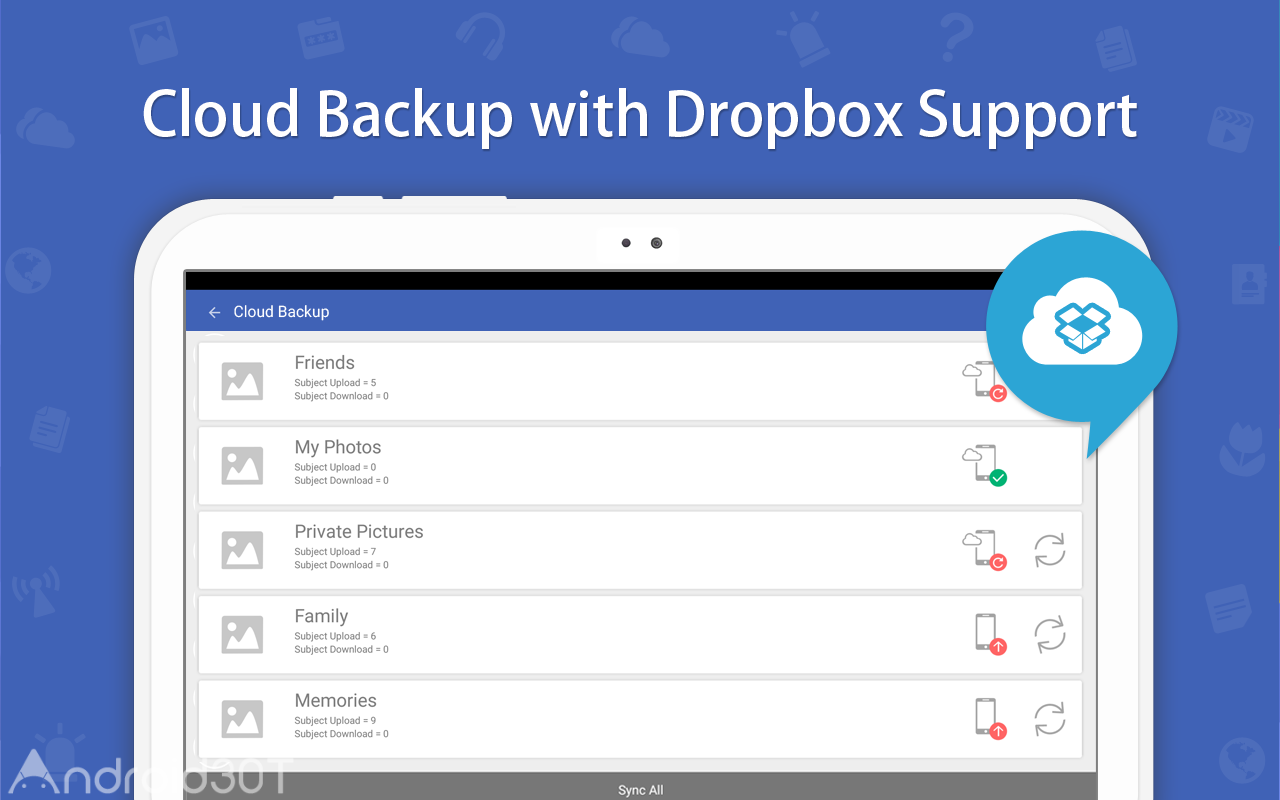Click Cloud Backup header title
Image resolution: width=1280 pixels, height=800 pixels.
[x=281, y=312]
